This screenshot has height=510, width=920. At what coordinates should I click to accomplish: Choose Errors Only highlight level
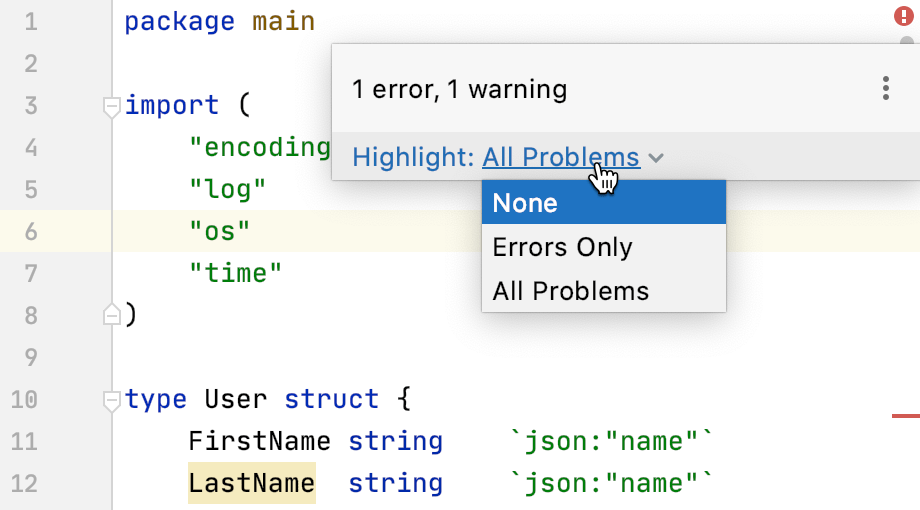point(603,247)
